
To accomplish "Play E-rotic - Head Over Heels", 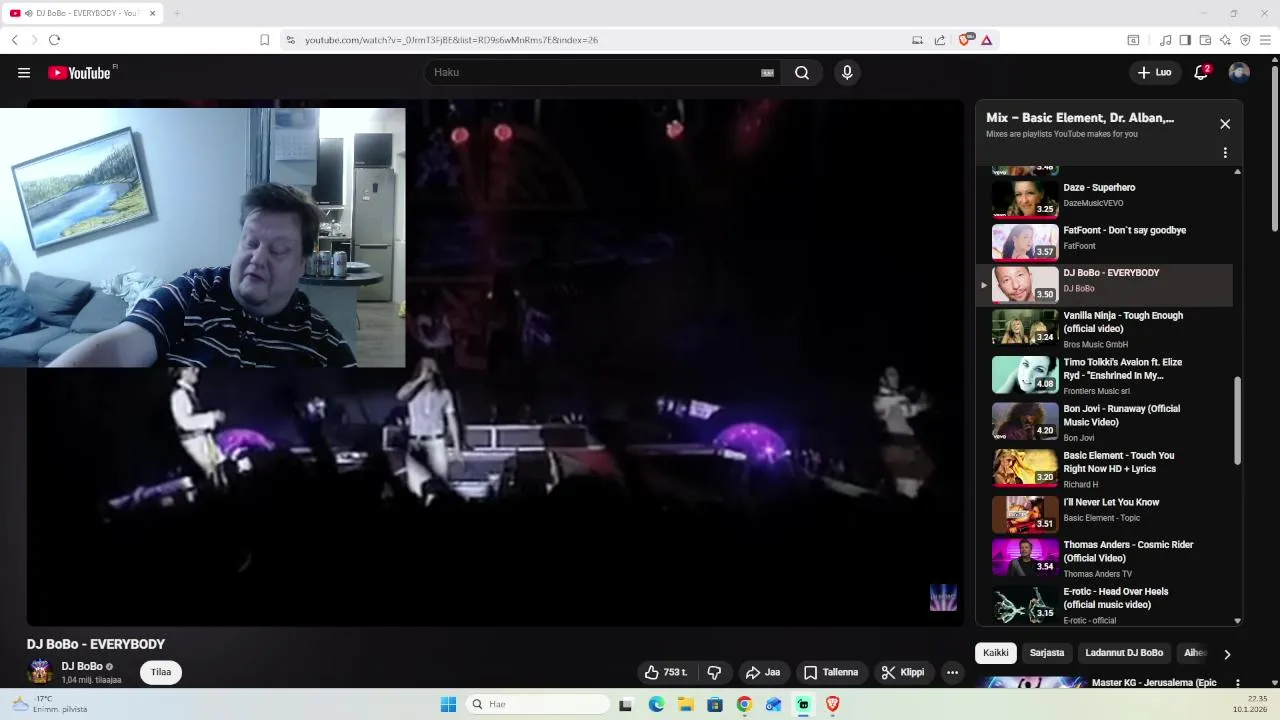I will [x=1104, y=606].
